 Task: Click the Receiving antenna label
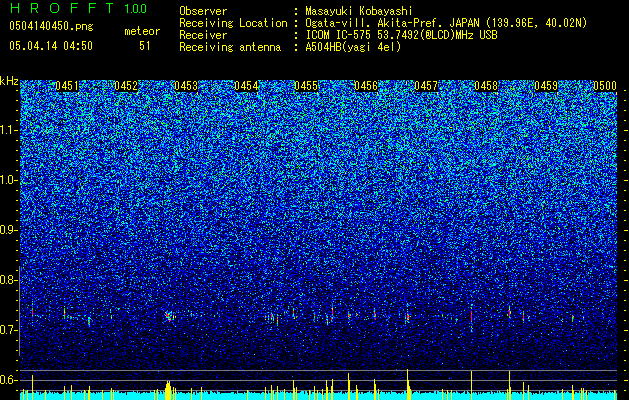(230, 47)
